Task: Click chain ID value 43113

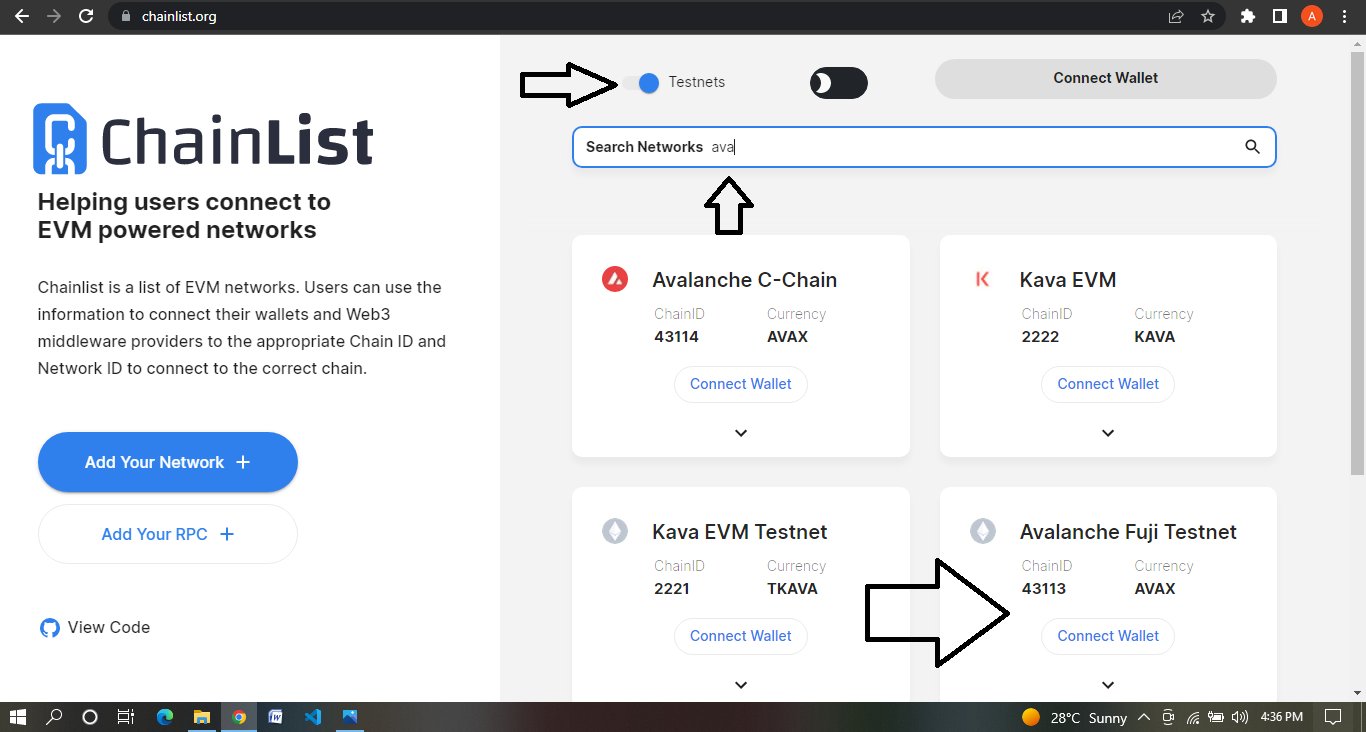Action: tap(1044, 589)
